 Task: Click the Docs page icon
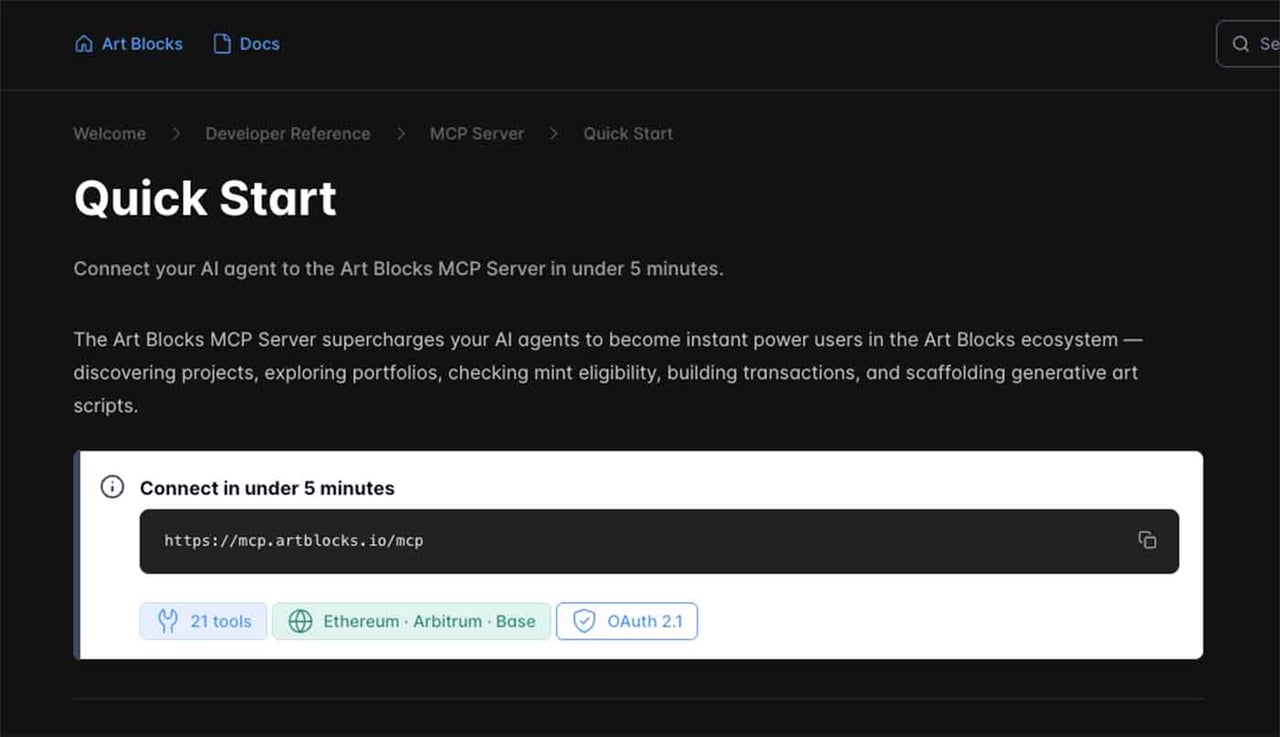pyautogui.click(x=222, y=44)
